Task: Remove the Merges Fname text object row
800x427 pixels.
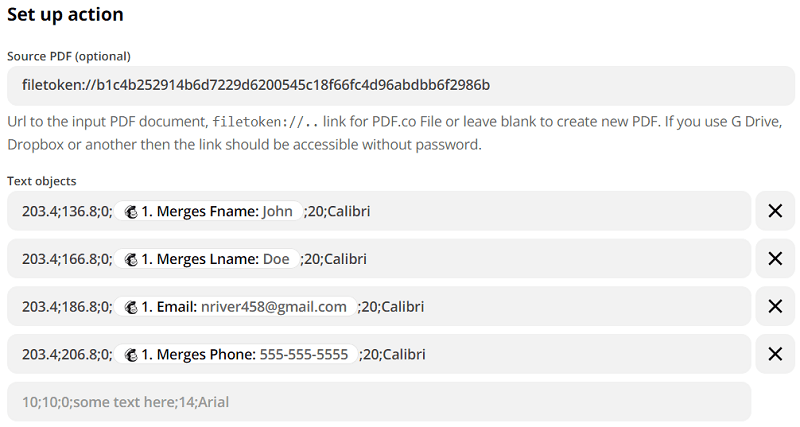Action: [x=774, y=211]
